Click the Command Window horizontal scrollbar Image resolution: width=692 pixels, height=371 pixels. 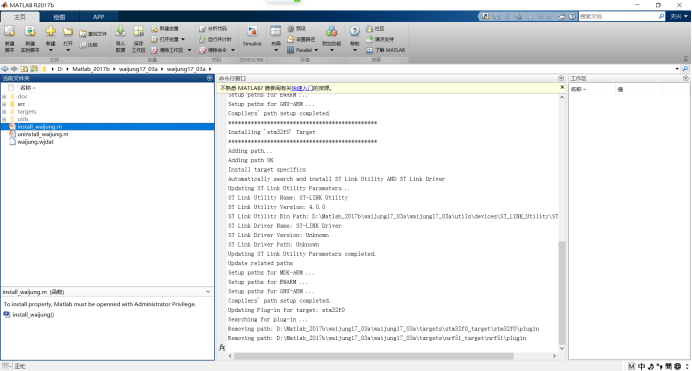click(374, 356)
